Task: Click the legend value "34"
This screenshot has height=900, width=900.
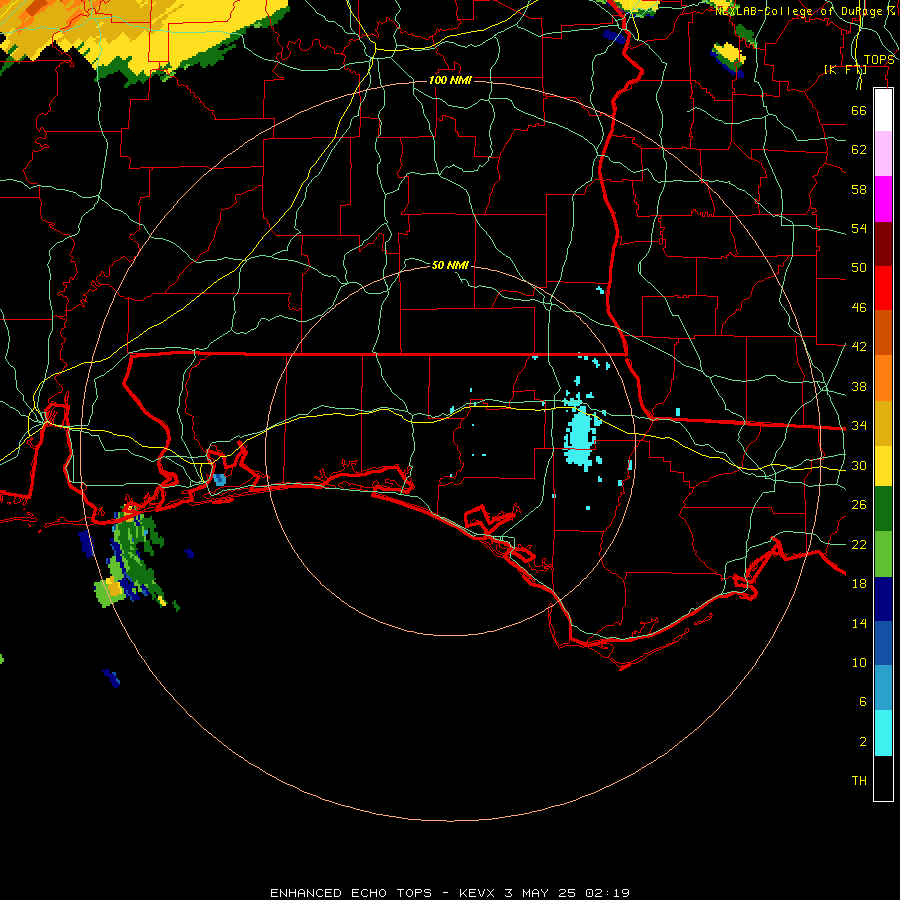Action: pos(859,426)
